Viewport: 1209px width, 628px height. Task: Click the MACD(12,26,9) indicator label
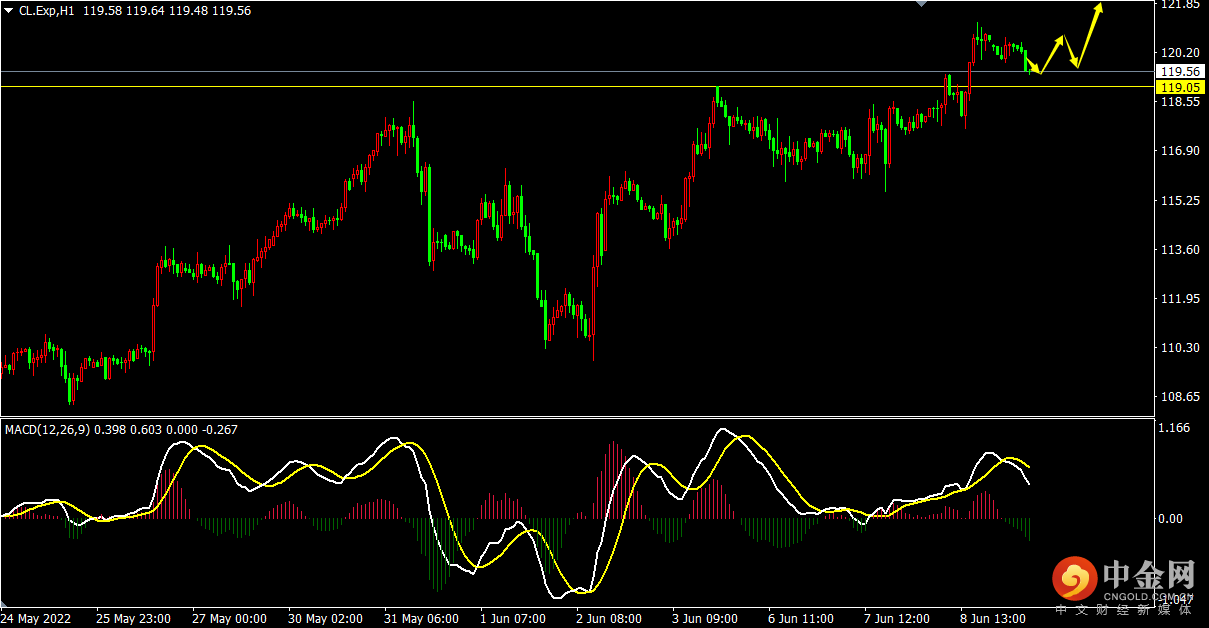point(47,430)
